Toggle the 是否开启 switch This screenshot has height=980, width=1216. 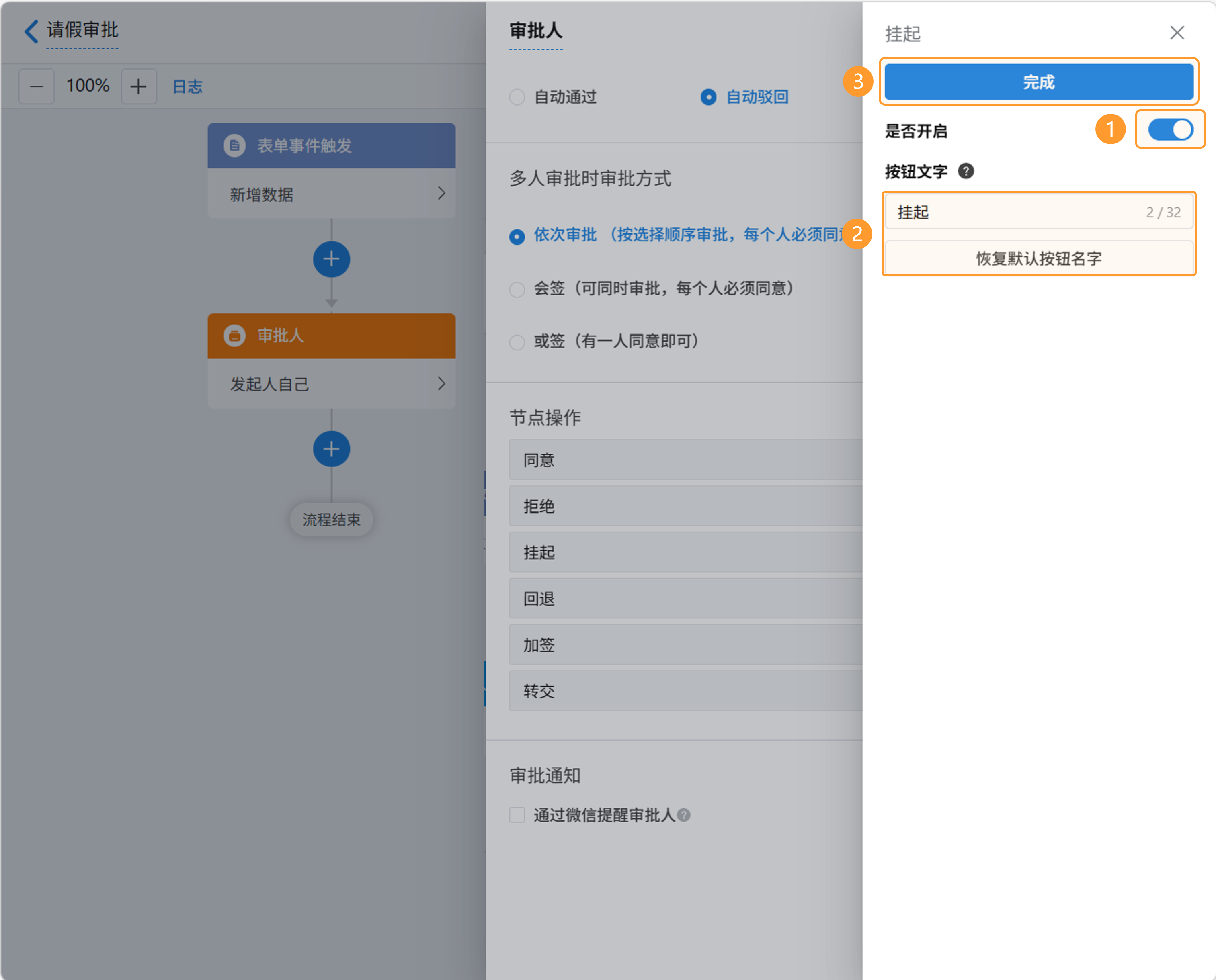1170,130
